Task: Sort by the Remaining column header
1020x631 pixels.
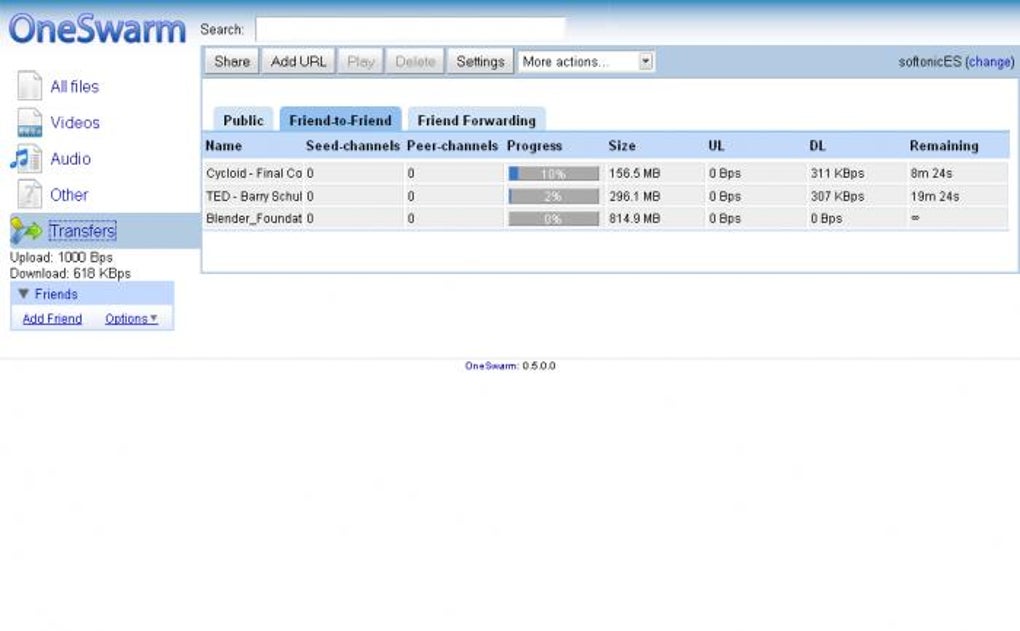Action: (944, 146)
